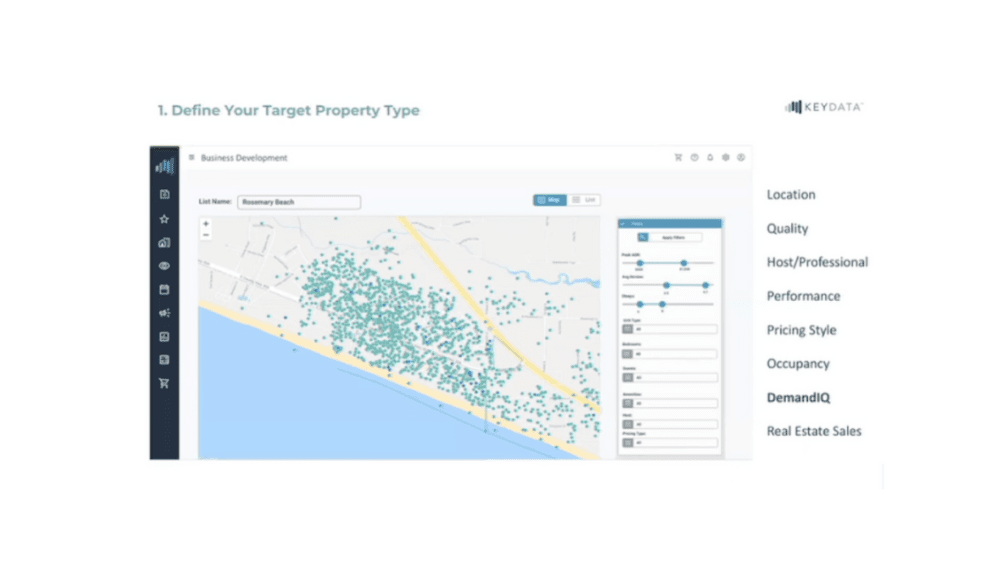This screenshot has width=1000, height=563.
Task: Switch to Map view
Action: pyautogui.click(x=550, y=200)
